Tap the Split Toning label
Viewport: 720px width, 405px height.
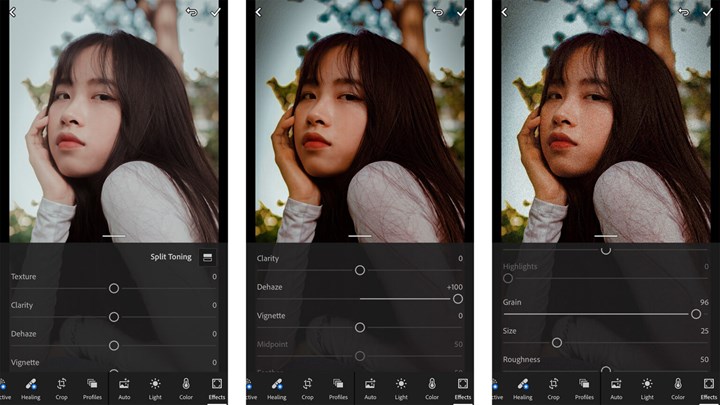point(171,257)
